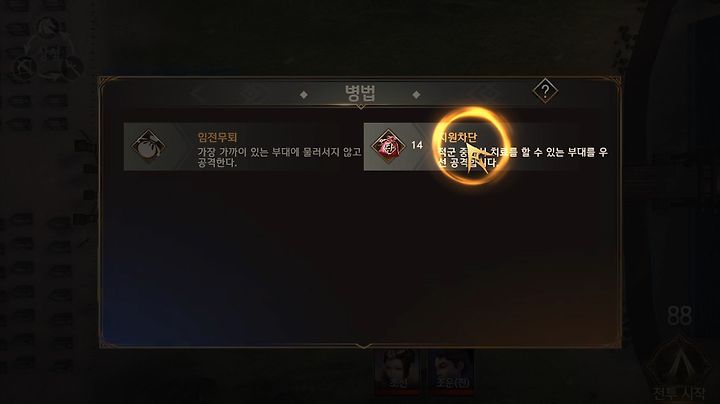
Task: Click the downward chevron at dialog bottom edge
Action: pyautogui.click(x=364, y=346)
